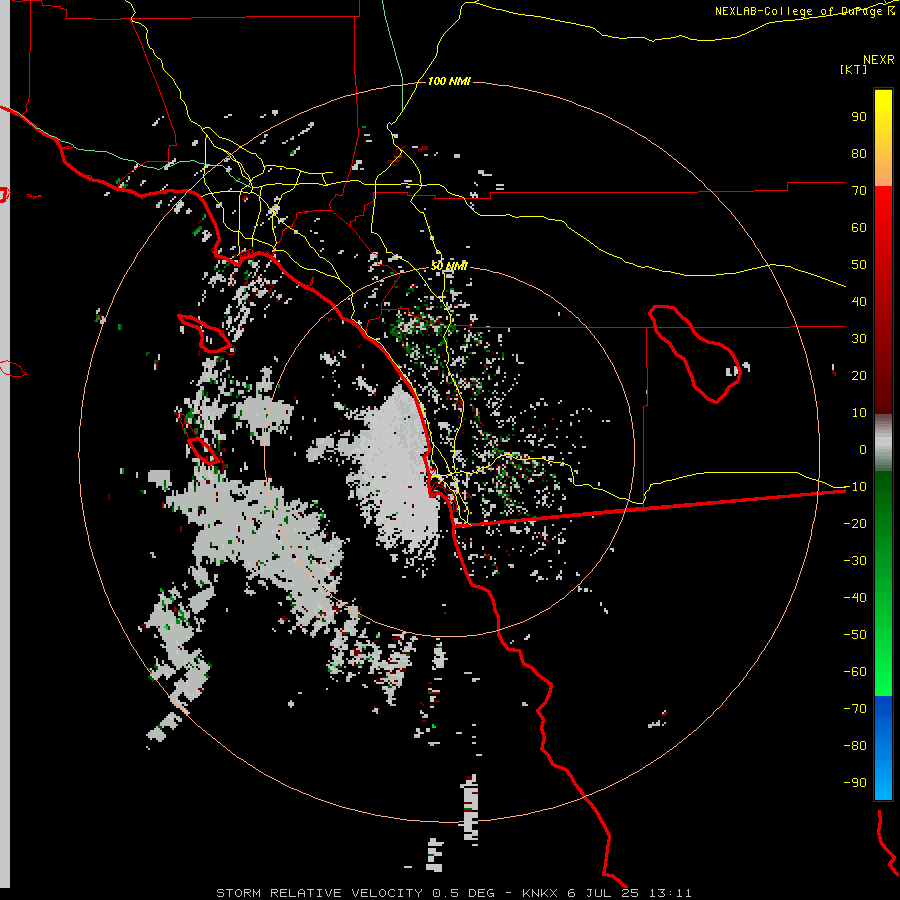Click the 100 NMI range ring label

tap(449, 82)
